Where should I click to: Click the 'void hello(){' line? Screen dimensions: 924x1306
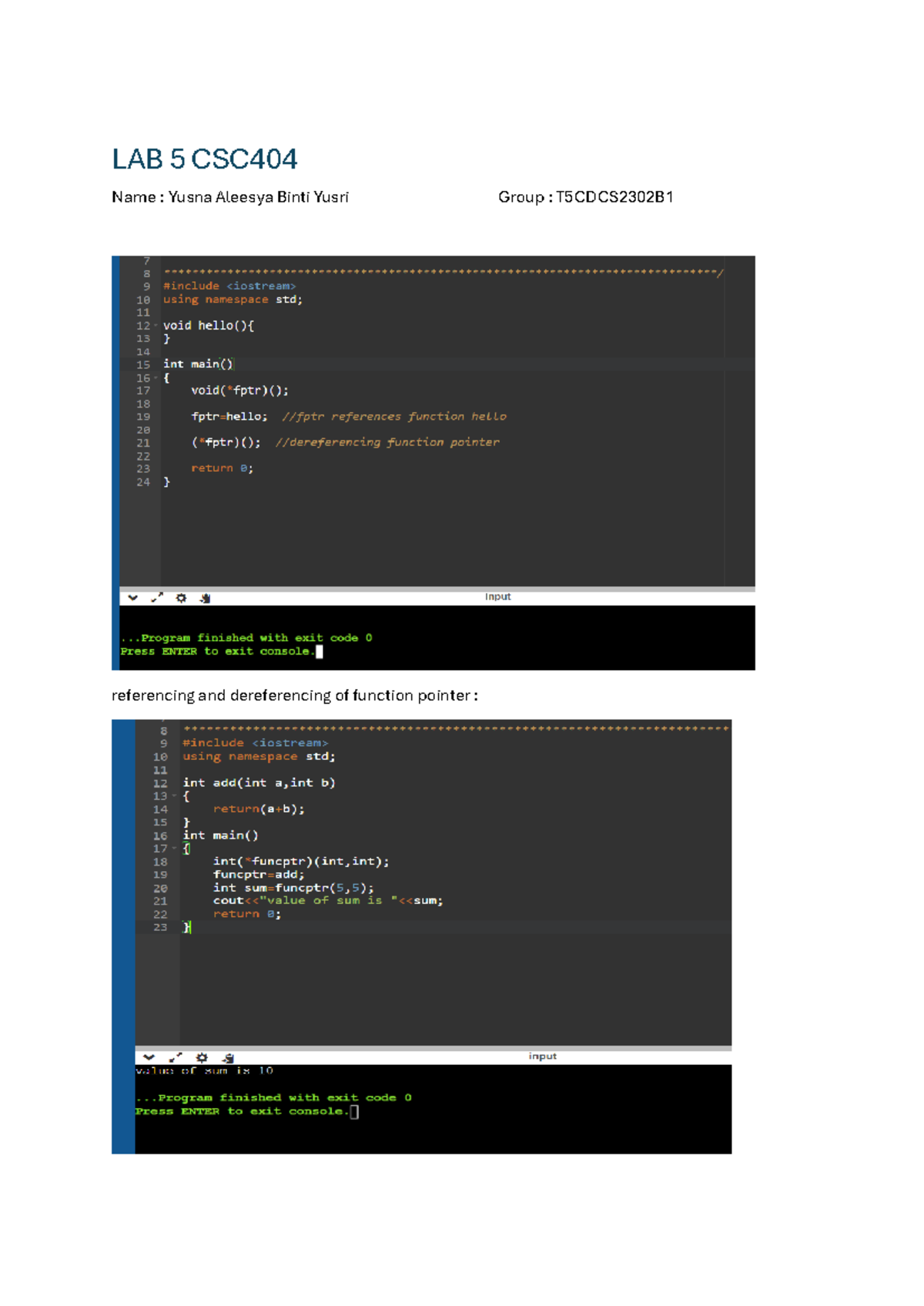point(209,326)
